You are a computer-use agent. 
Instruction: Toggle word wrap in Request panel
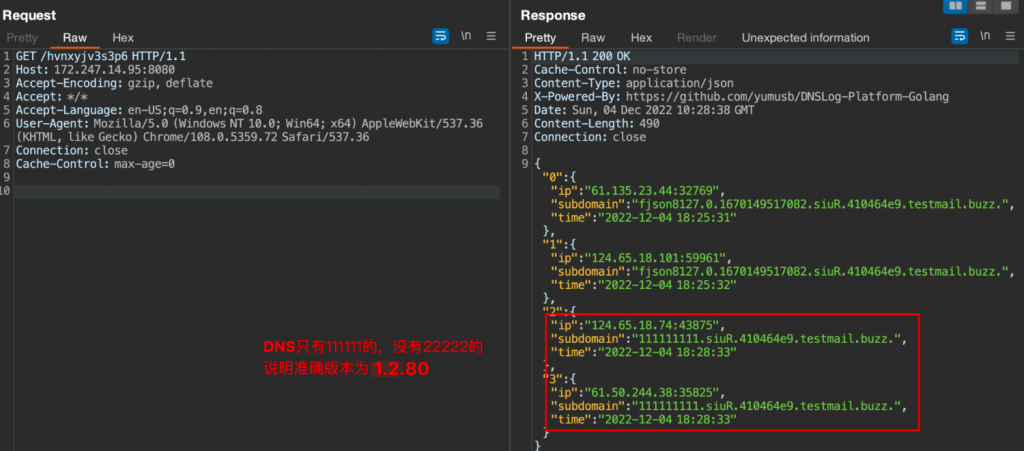click(x=441, y=37)
